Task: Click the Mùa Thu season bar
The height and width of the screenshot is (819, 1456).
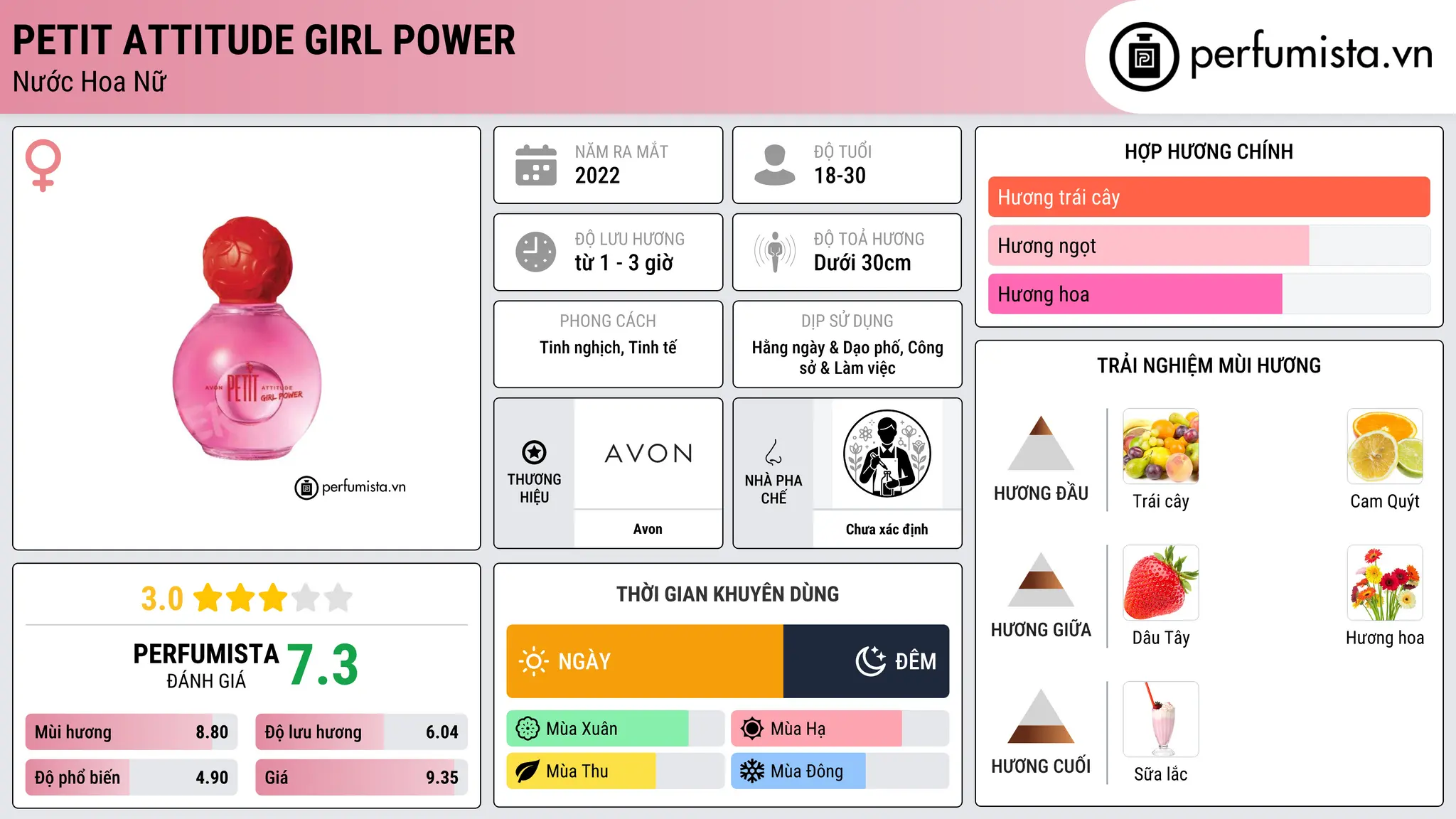Action: pos(616,771)
